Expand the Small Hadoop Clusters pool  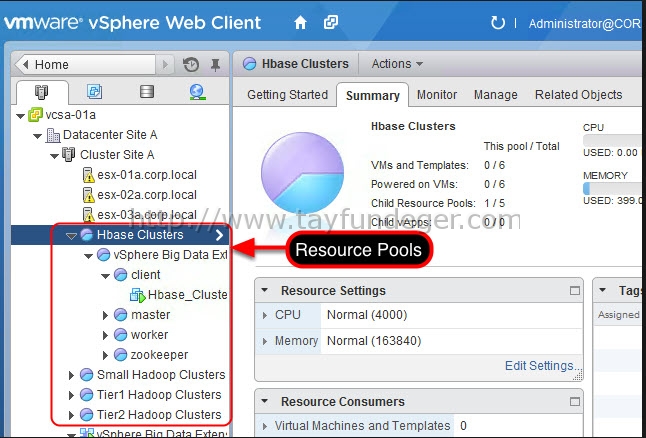point(71,375)
